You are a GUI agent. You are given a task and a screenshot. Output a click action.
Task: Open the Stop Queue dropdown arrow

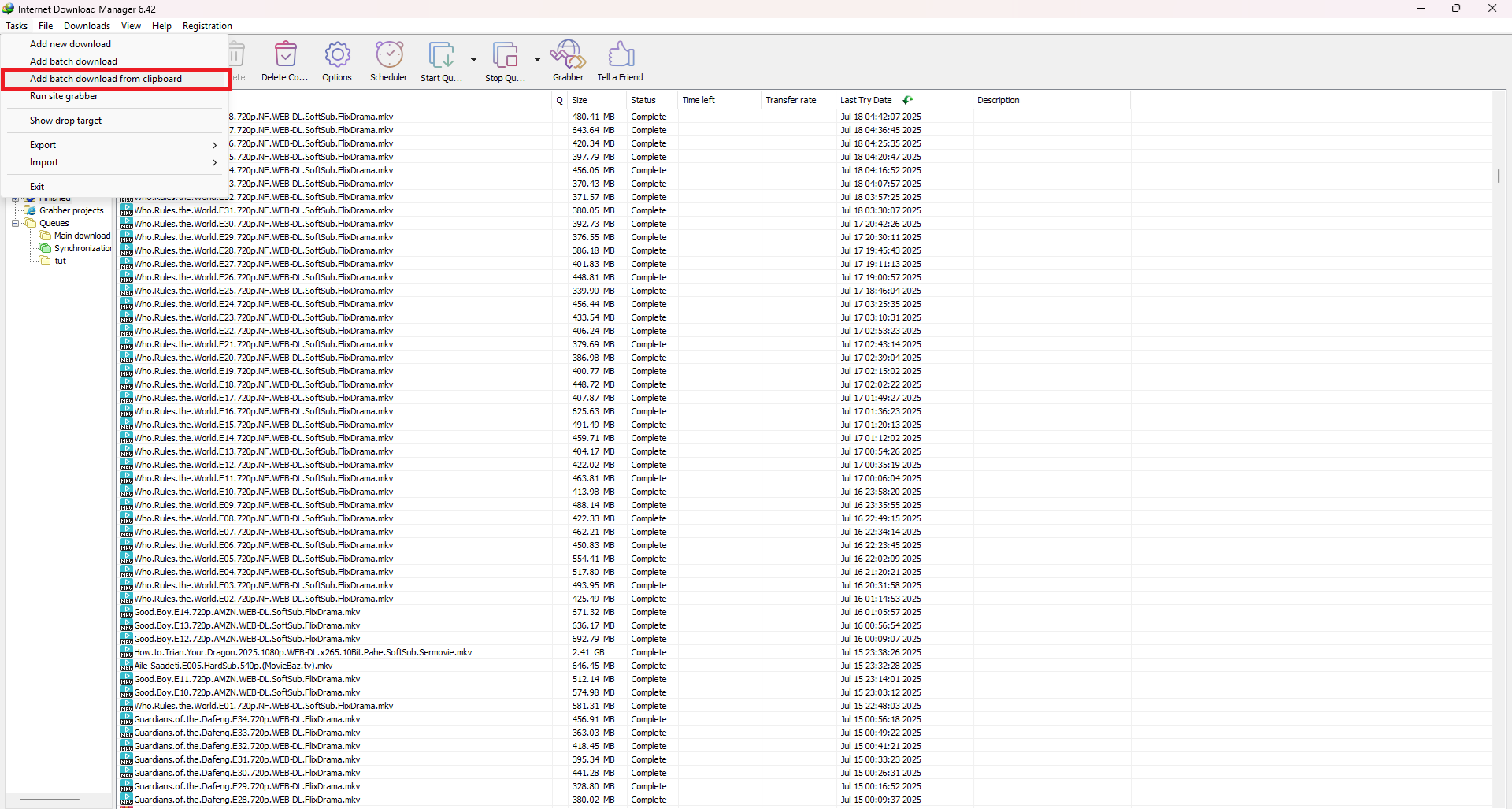537,60
